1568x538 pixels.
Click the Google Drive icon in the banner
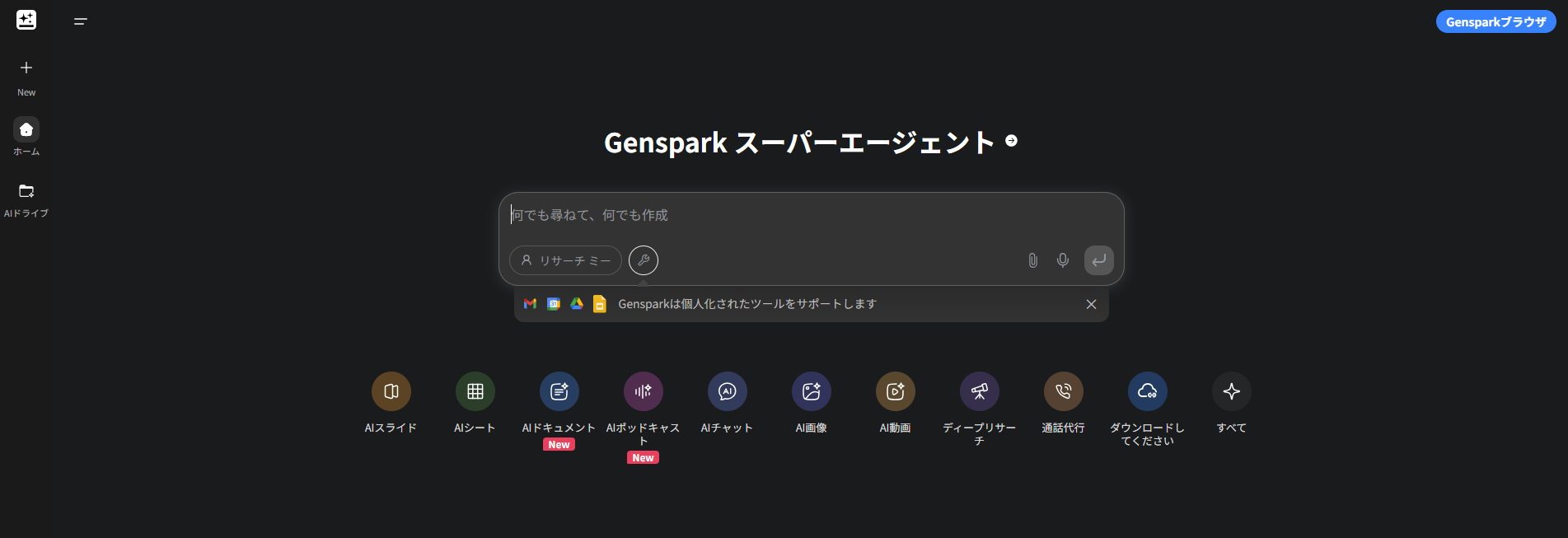pyautogui.click(x=577, y=304)
